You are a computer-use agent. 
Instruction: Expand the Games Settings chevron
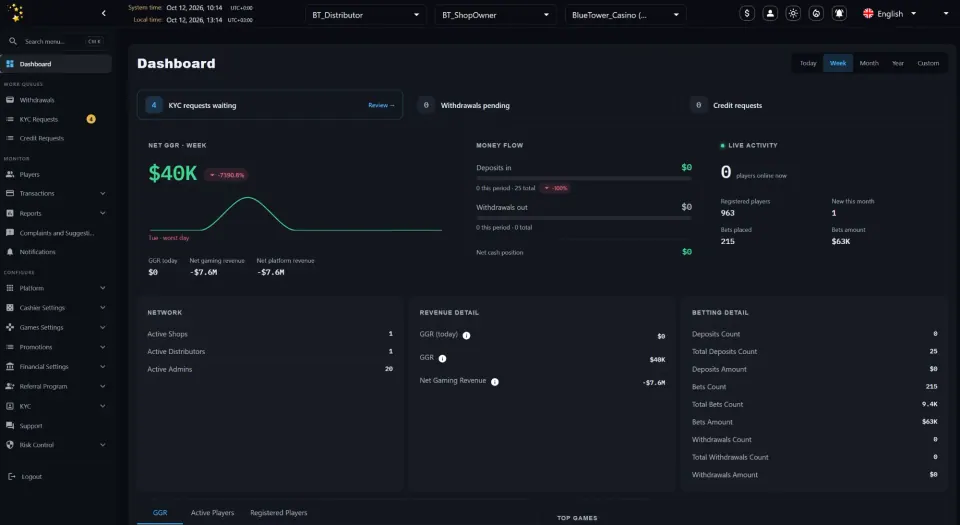click(102, 327)
